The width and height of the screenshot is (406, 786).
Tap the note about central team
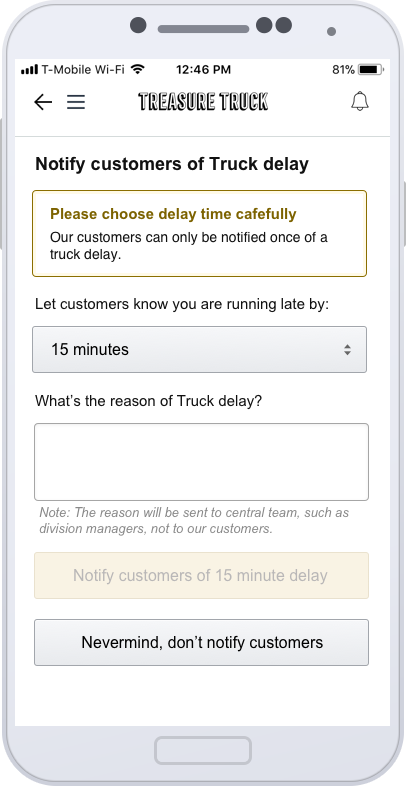tap(194, 520)
